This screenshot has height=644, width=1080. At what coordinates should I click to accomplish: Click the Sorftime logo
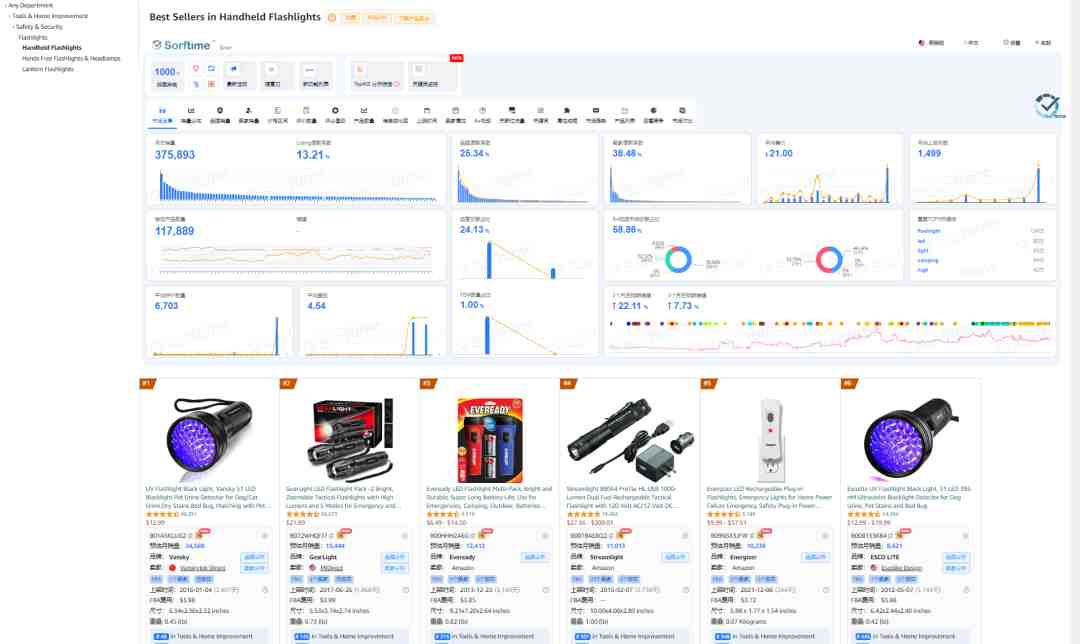(x=183, y=45)
